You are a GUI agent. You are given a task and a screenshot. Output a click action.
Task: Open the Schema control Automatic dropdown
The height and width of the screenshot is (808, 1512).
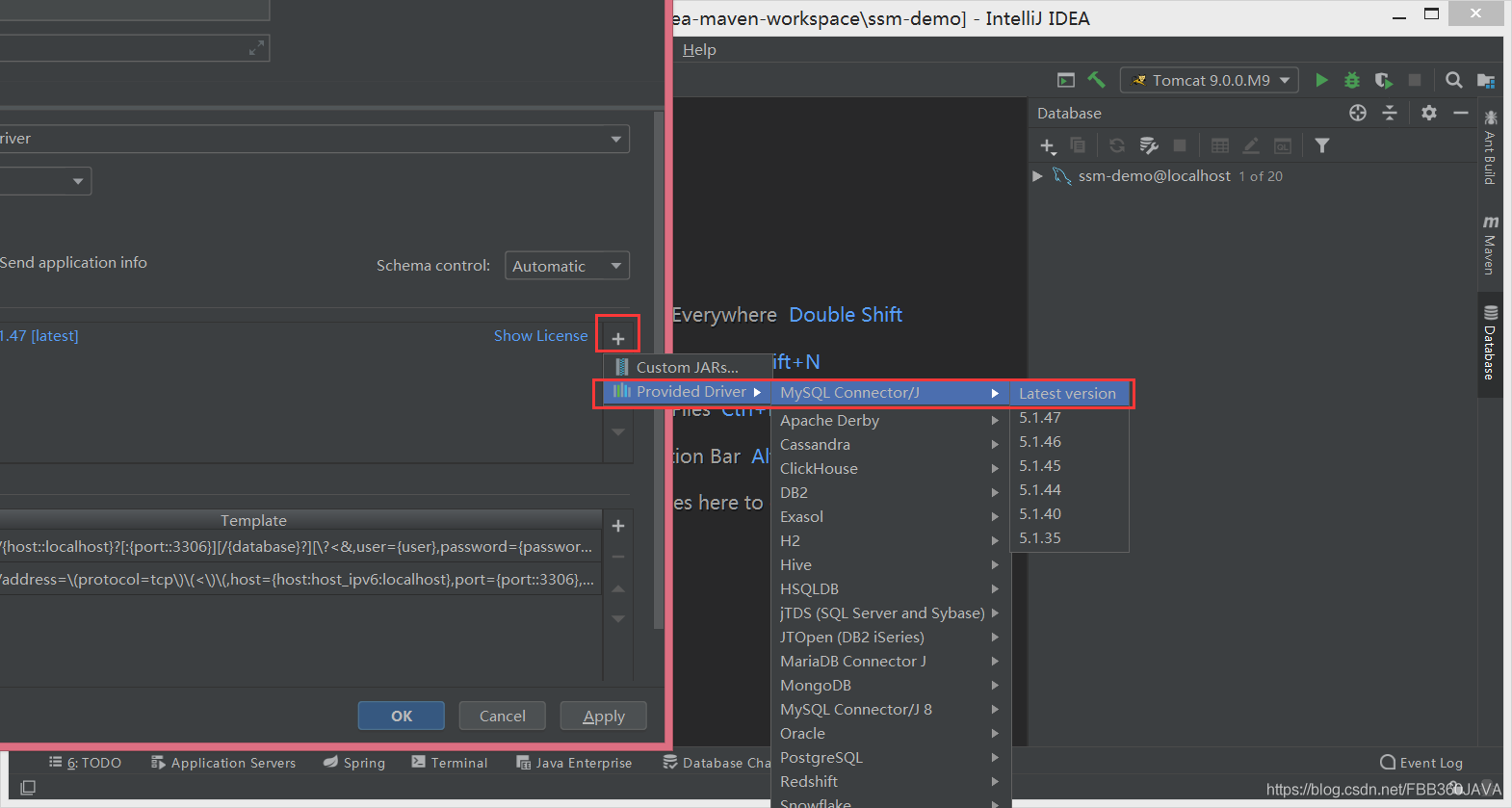click(567, 266)
